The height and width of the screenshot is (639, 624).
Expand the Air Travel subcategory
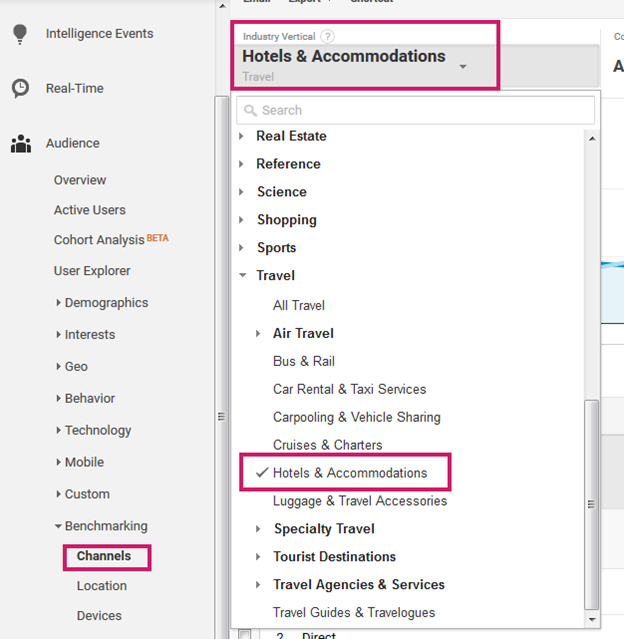[x=258, y=333]
